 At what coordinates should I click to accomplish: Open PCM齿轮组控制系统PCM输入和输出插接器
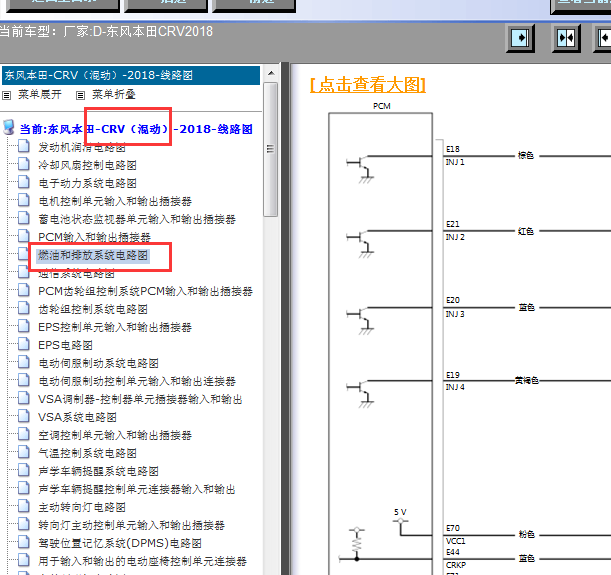click(x=145, y=291)
